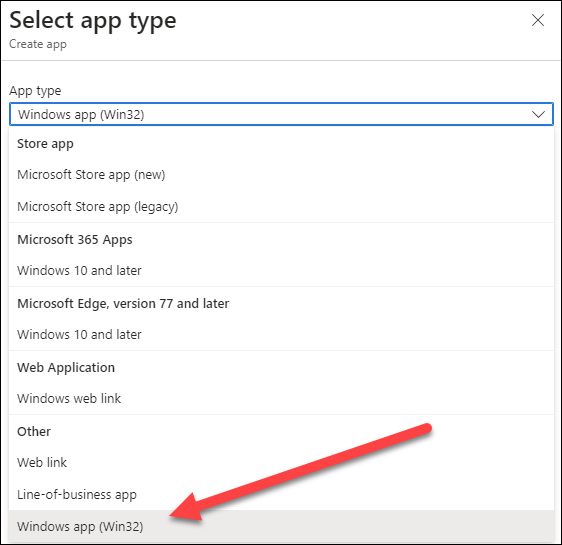This screenshot has width=562, height=545.
Task: Click the Other group header
Action: point(34,431)
